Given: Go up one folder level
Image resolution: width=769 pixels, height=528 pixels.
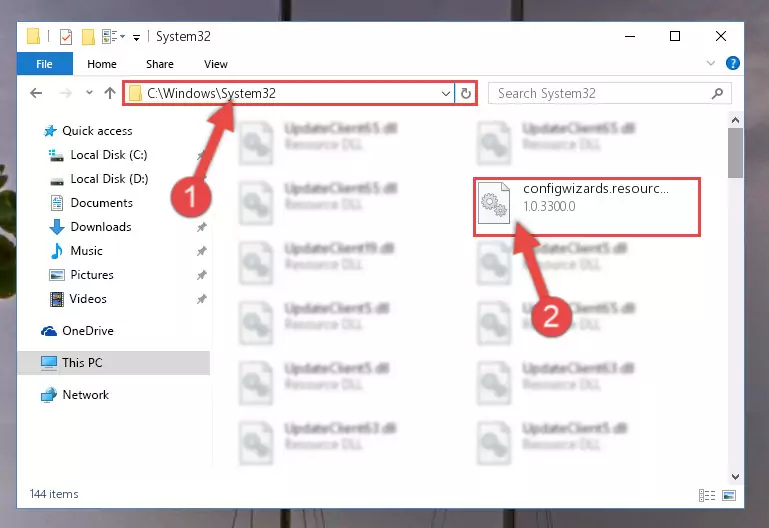Looking at the screenshot, I should pyautogui.click(x=110, y=93).
